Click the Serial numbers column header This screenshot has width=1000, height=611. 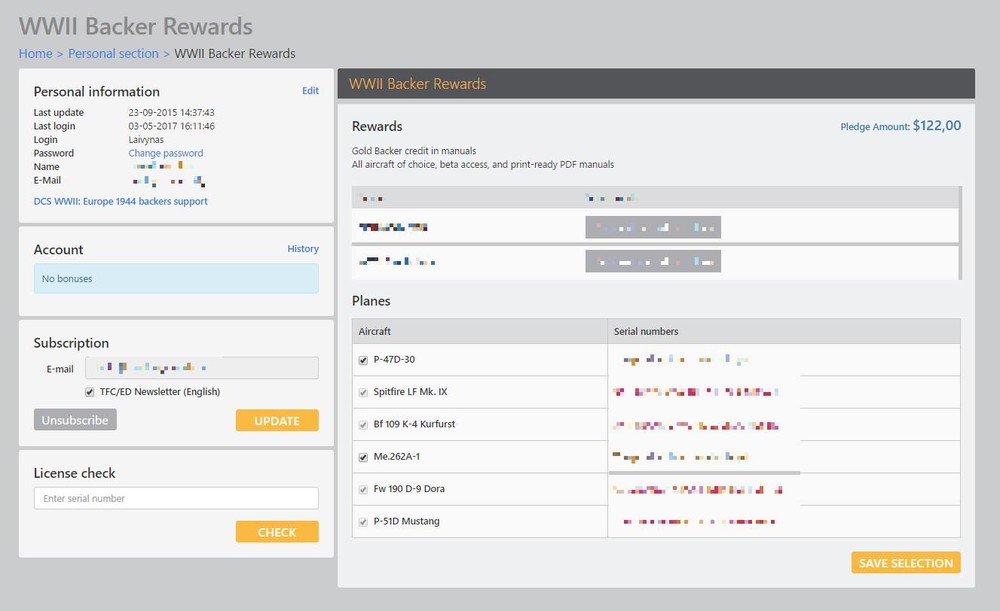(784, 331)
